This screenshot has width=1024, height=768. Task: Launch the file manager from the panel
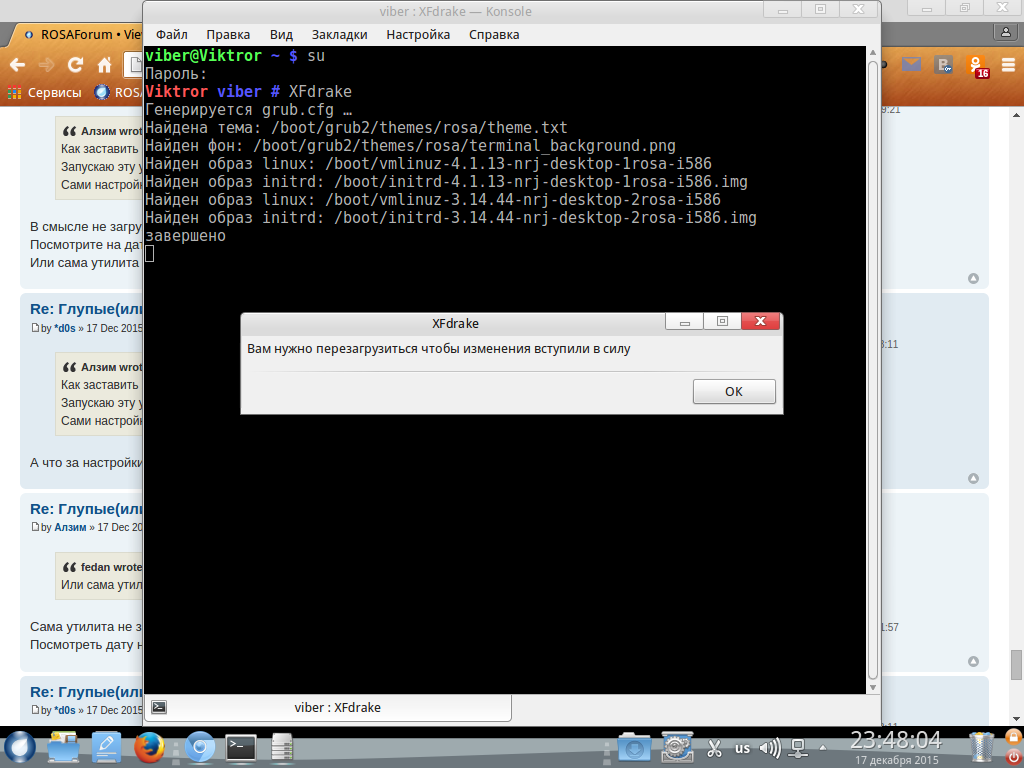click(63, 748)
